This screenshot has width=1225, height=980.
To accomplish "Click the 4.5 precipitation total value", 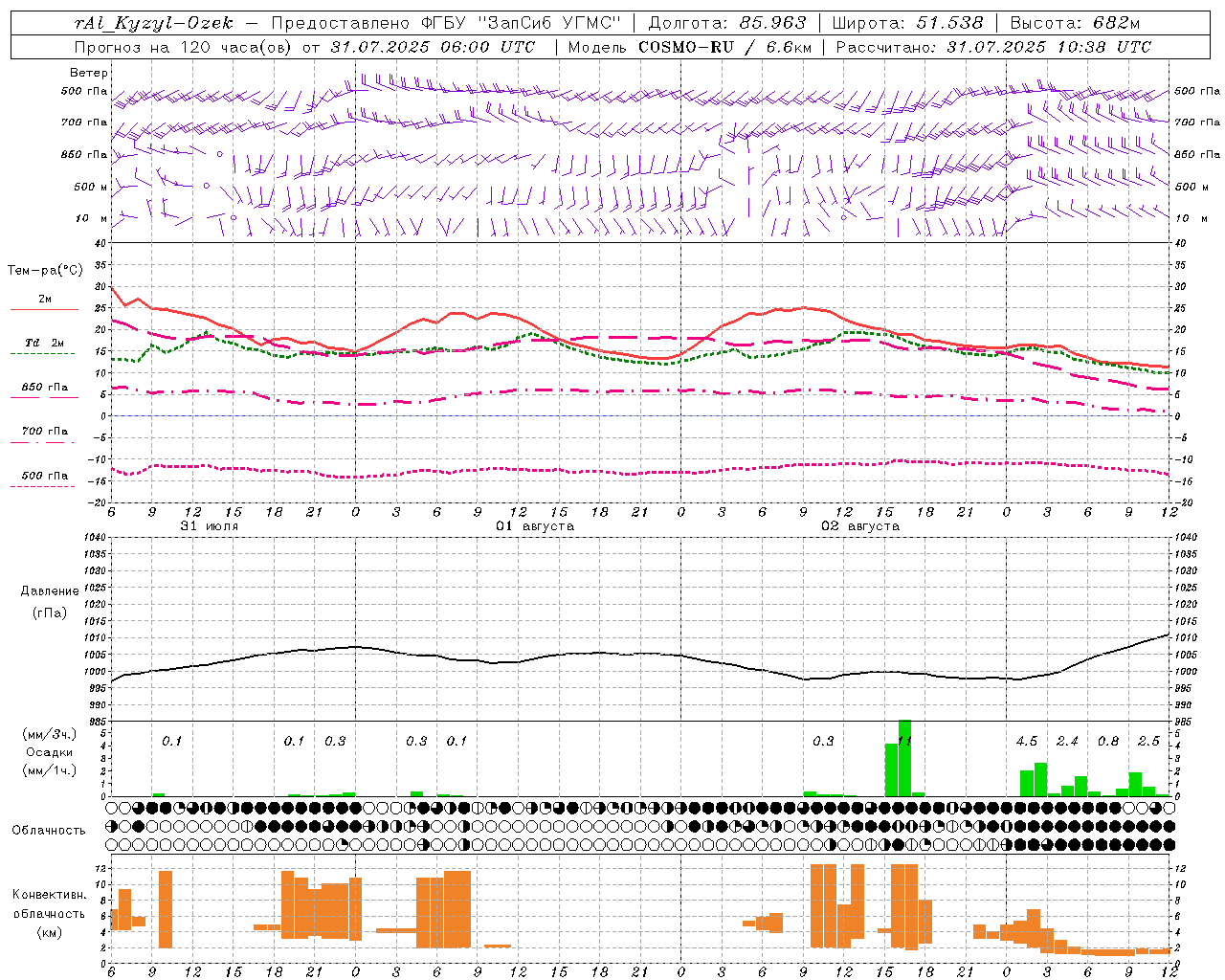I will 1027,742.
